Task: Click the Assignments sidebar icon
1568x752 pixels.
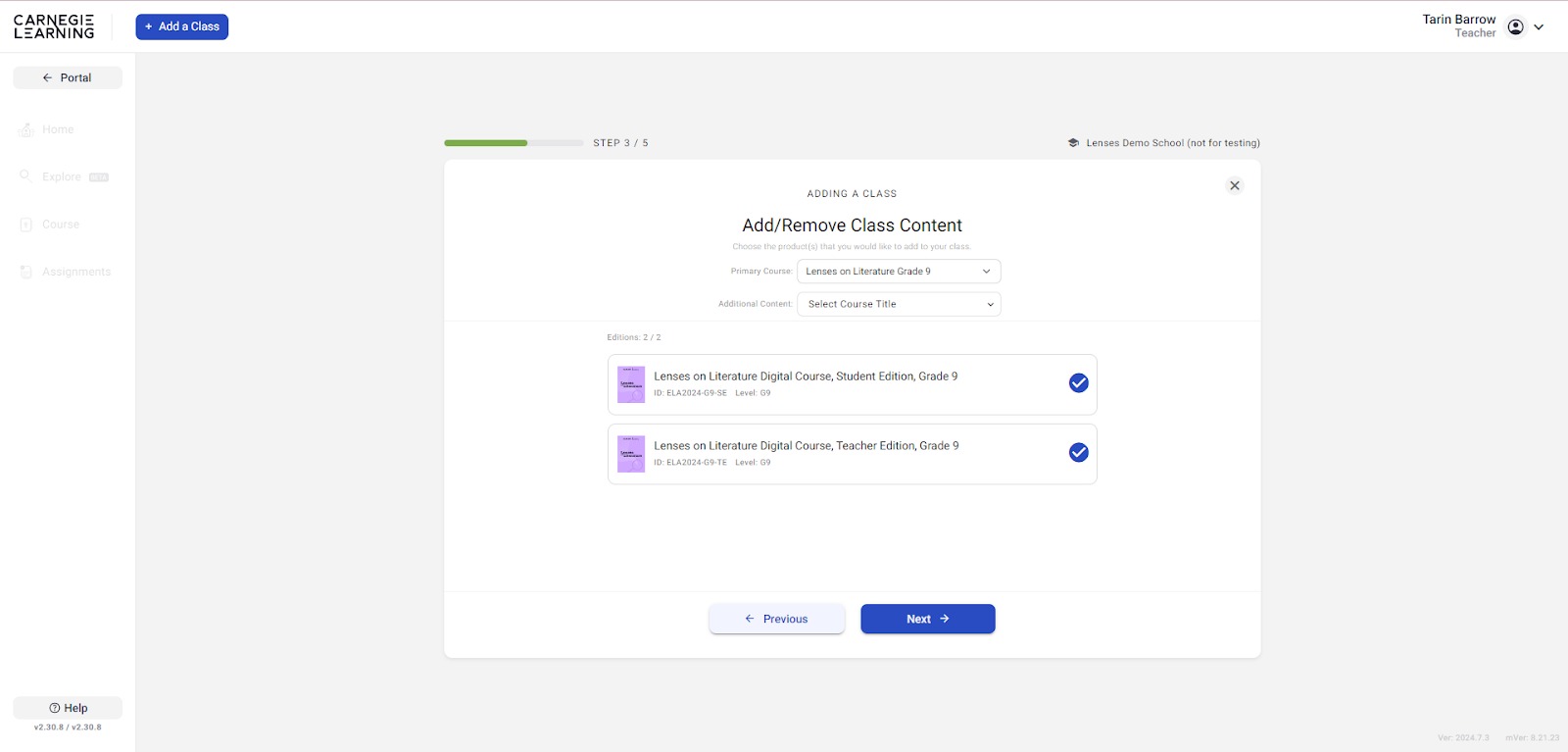Action: click(26, 272)
